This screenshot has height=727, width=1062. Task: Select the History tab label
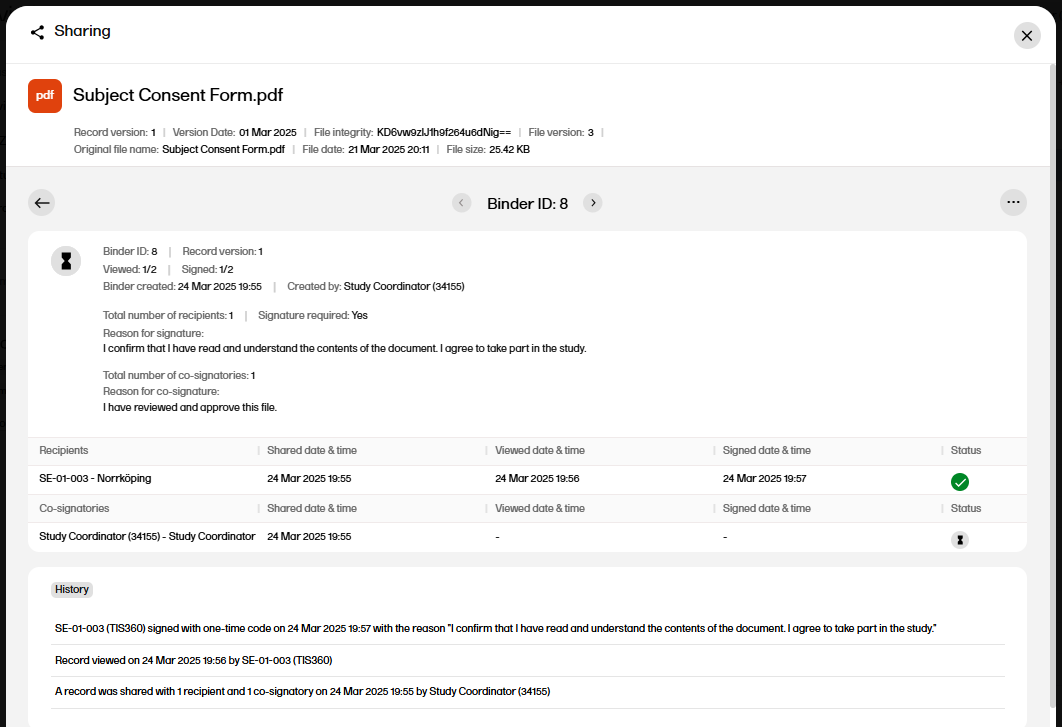pyautogui.click(x=72, y=590)
